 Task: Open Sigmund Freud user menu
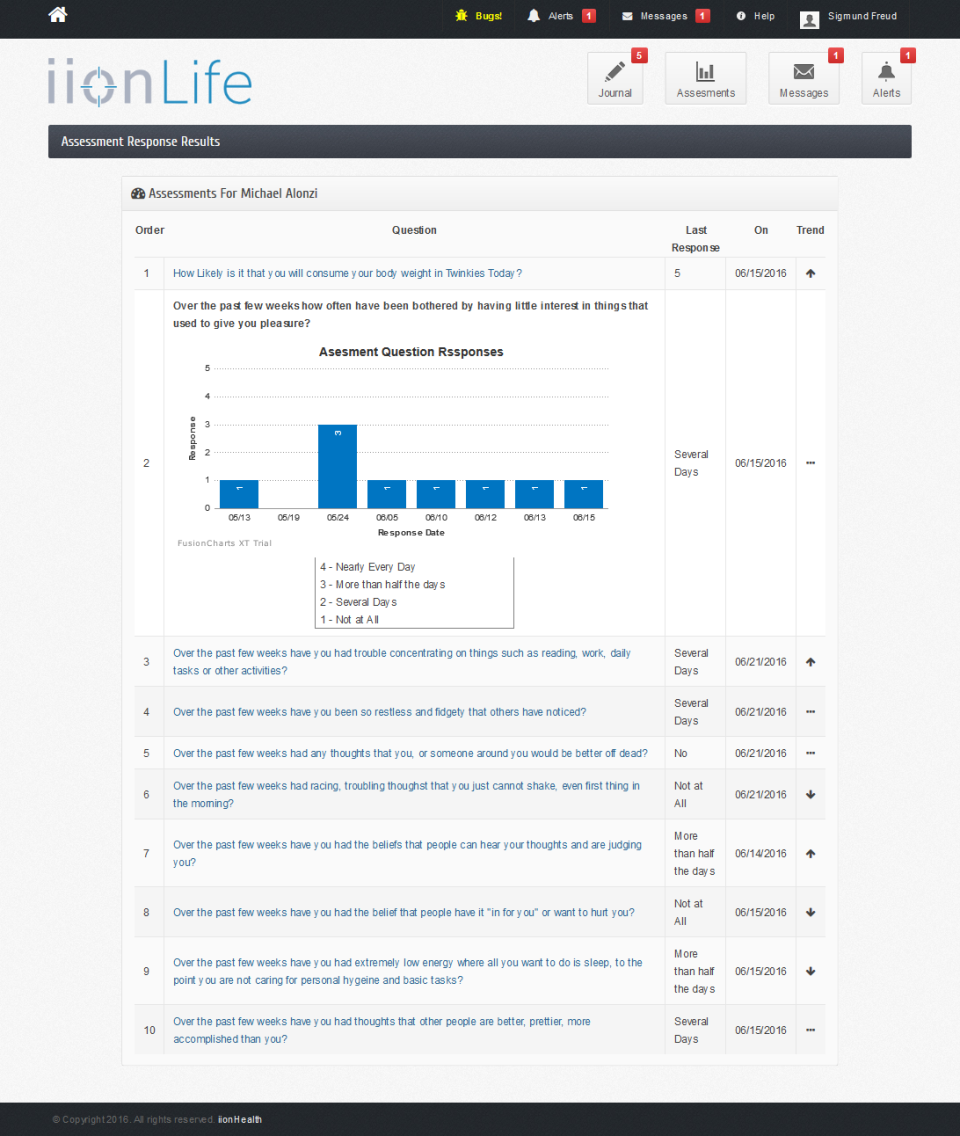(x=849, y=17)
